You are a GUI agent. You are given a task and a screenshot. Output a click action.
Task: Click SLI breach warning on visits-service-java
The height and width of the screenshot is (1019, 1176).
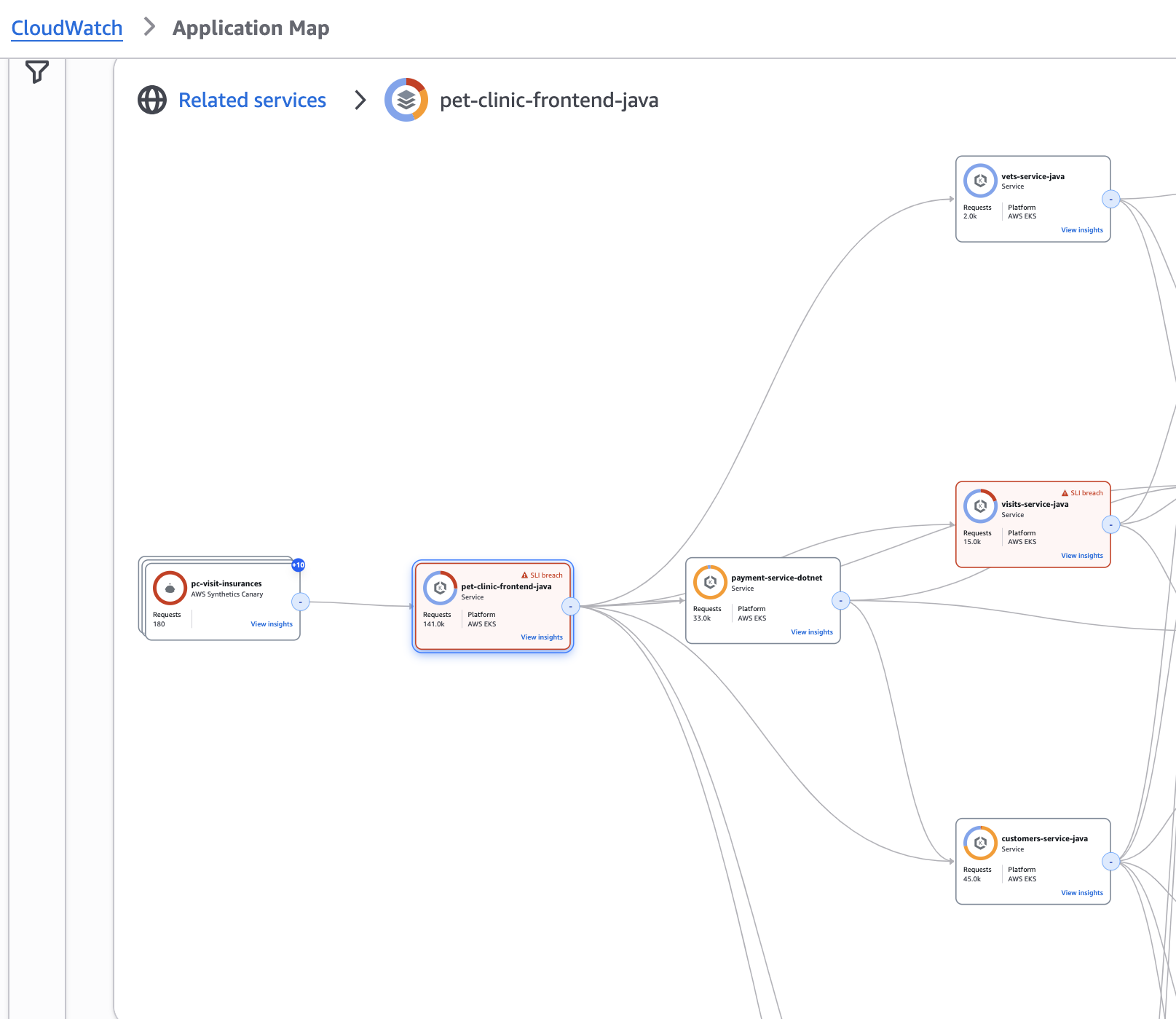click(x=1082, y=493)
